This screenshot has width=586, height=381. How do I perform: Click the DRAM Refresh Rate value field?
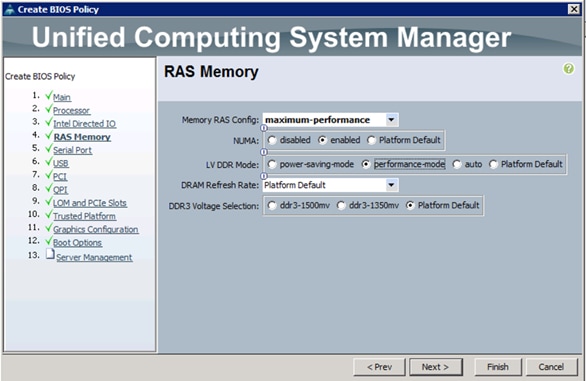point(324,185)
